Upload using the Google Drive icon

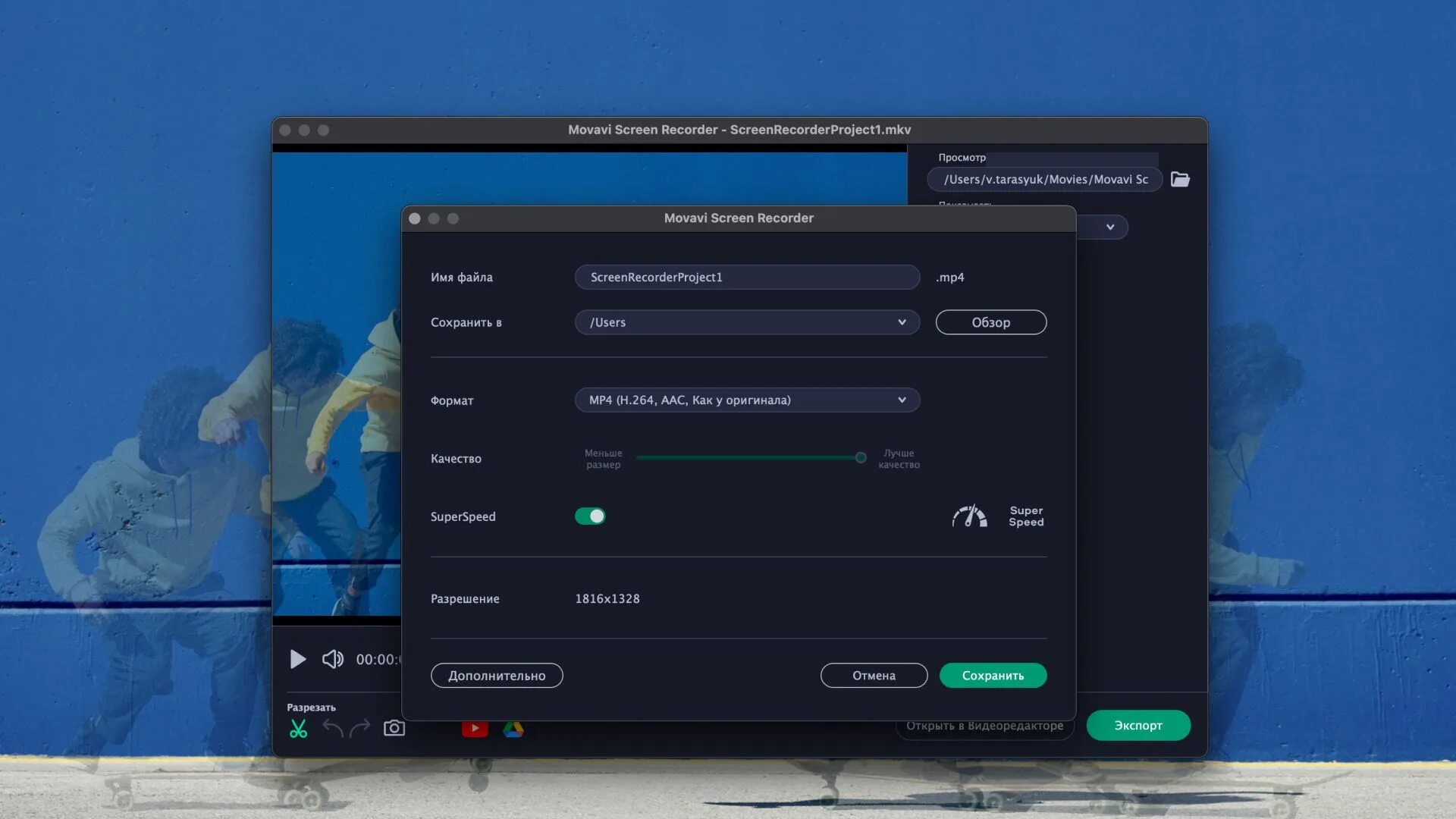pos(513,730)
